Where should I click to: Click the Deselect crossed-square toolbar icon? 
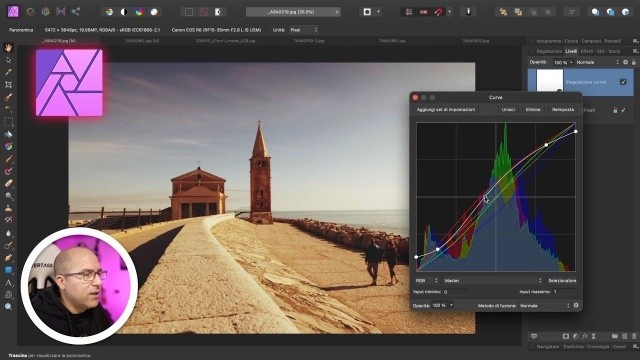(204, 12)
